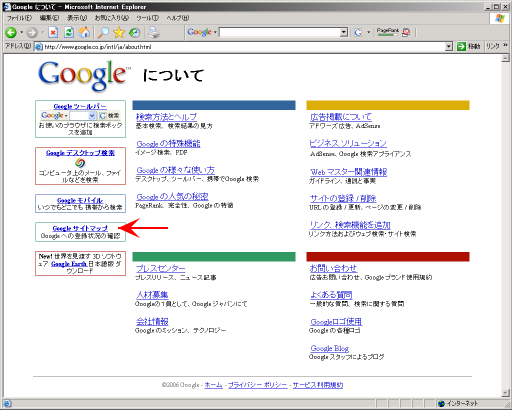Expand the リンク links bar chevron
Image resolution: width=512 pixels, height=410 pixels.
tap(505, 45)
